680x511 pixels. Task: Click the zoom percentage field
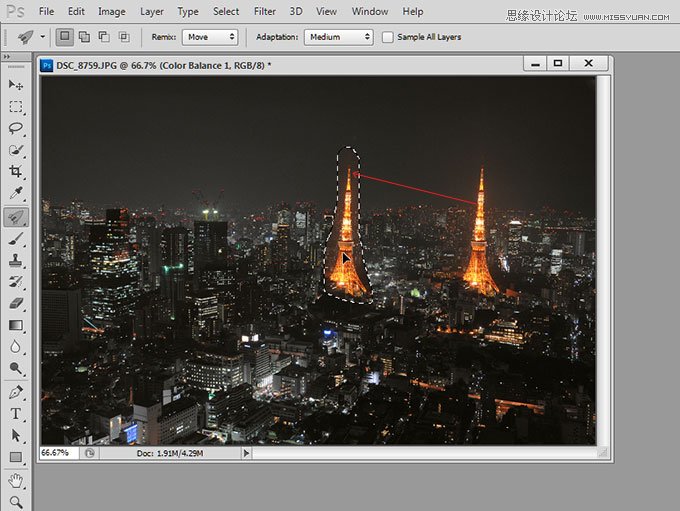click(55, 453)
